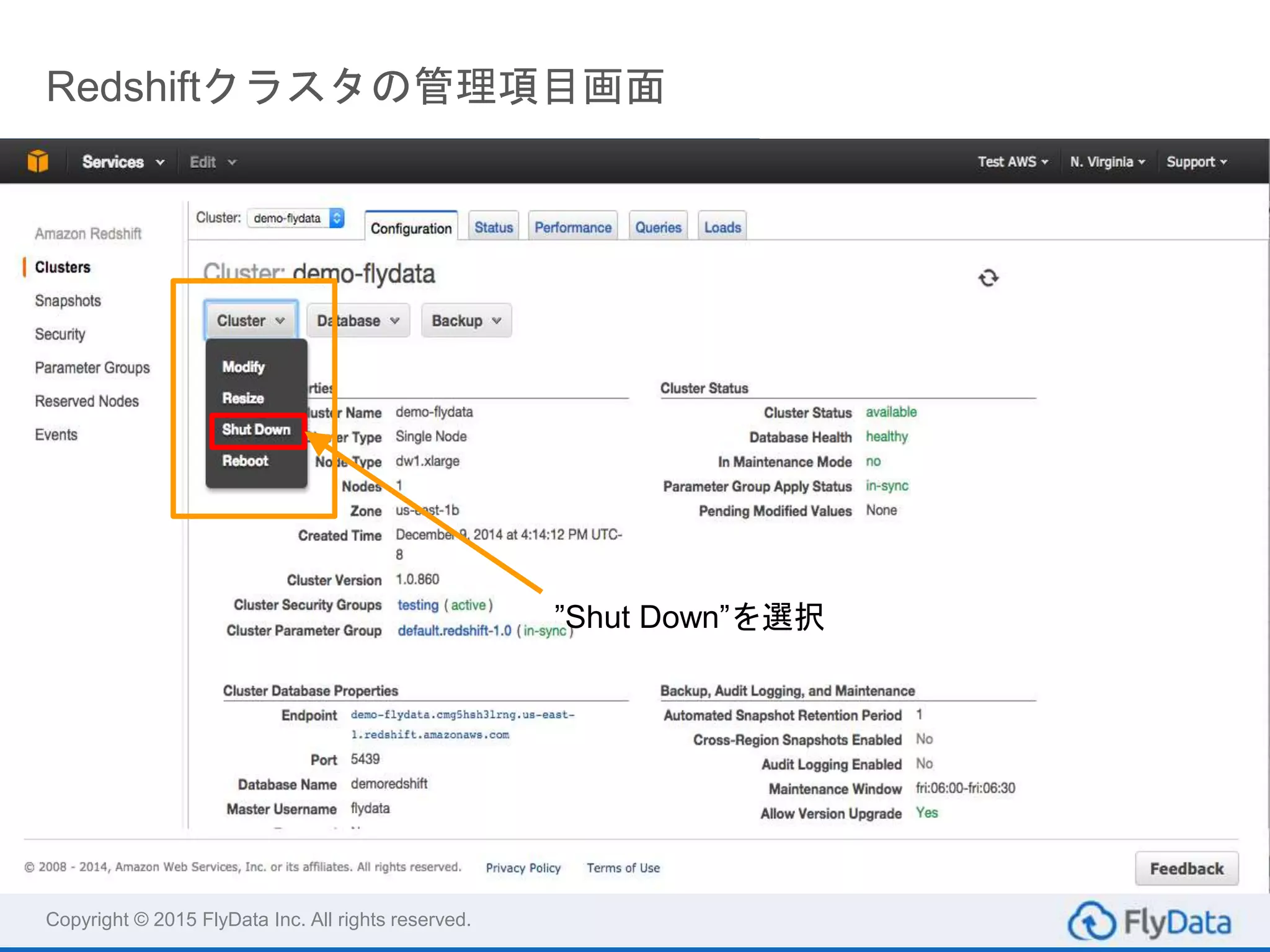Click the Amazon Redshift sidebar heading
Screen dimensions: 1270x952
[88, 234]
